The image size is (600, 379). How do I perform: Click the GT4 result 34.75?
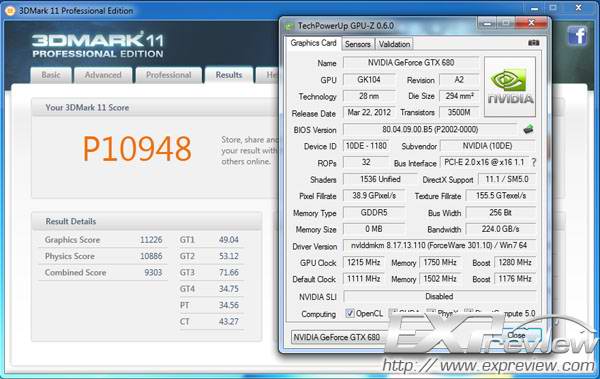tap(229, 289)
